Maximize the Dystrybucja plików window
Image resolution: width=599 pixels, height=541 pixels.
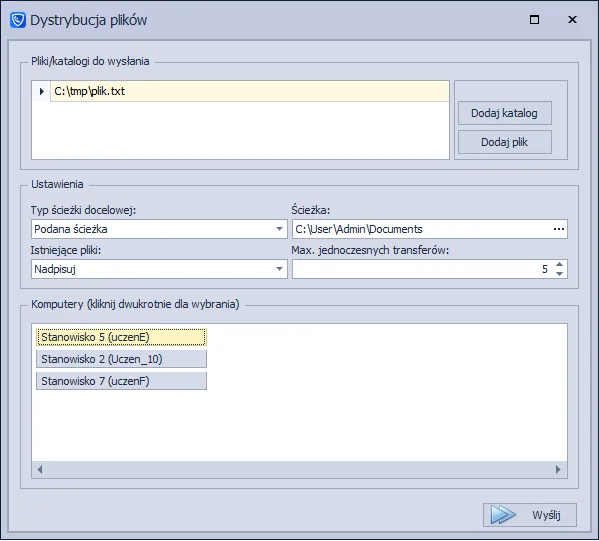click(x=534, y=19)
